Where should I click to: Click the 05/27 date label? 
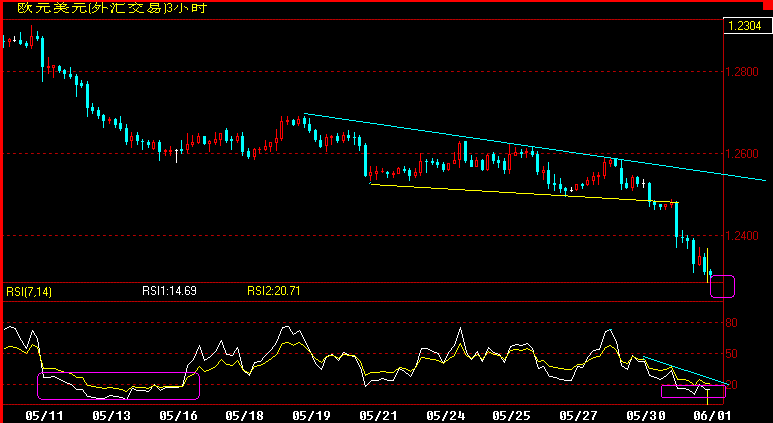578,416
